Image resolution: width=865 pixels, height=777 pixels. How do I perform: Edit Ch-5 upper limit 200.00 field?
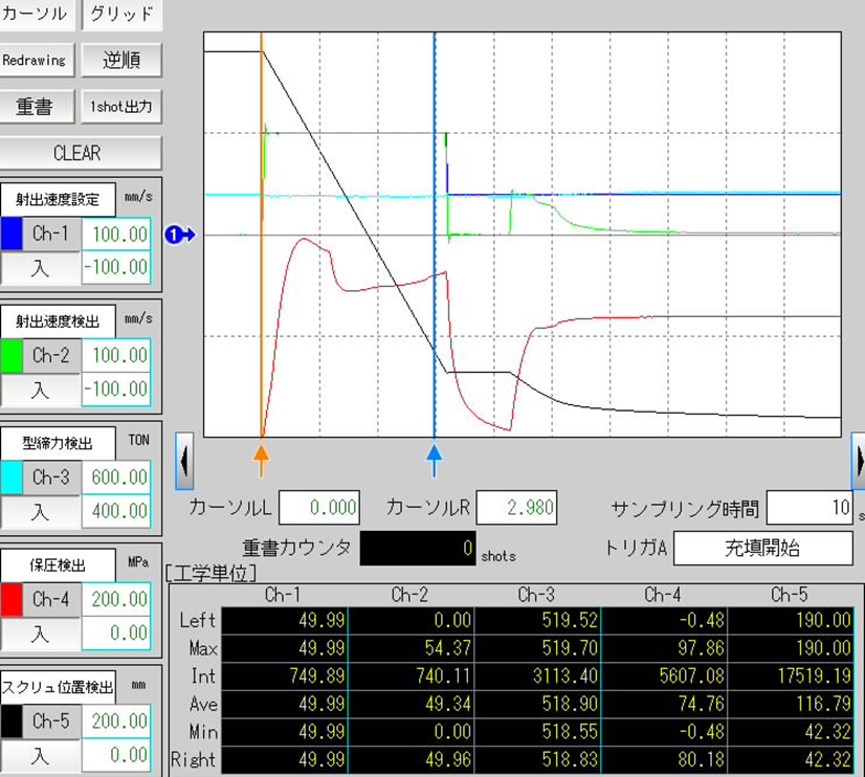coord(116,721)
